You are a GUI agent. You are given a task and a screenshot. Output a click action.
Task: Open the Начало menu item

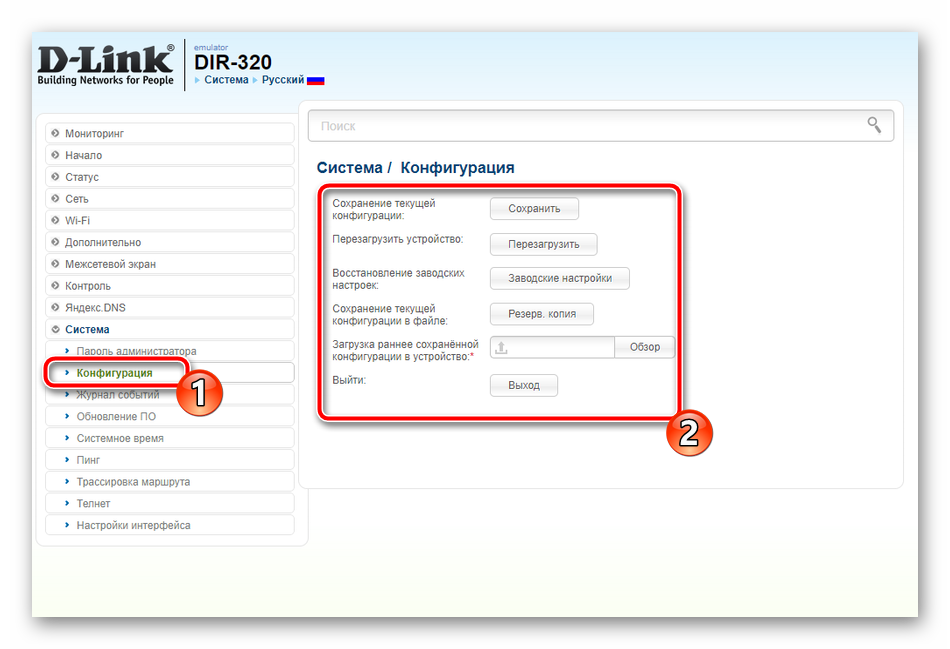(x=170, y=155)
